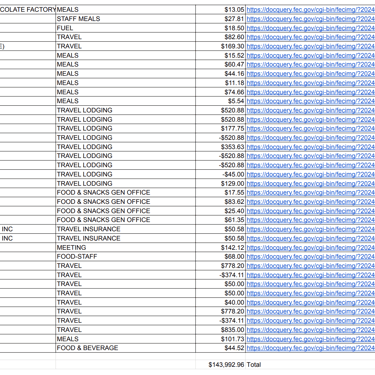Select the $83.62 amount cell
375x375 pixels.
[x=221, y=202]
